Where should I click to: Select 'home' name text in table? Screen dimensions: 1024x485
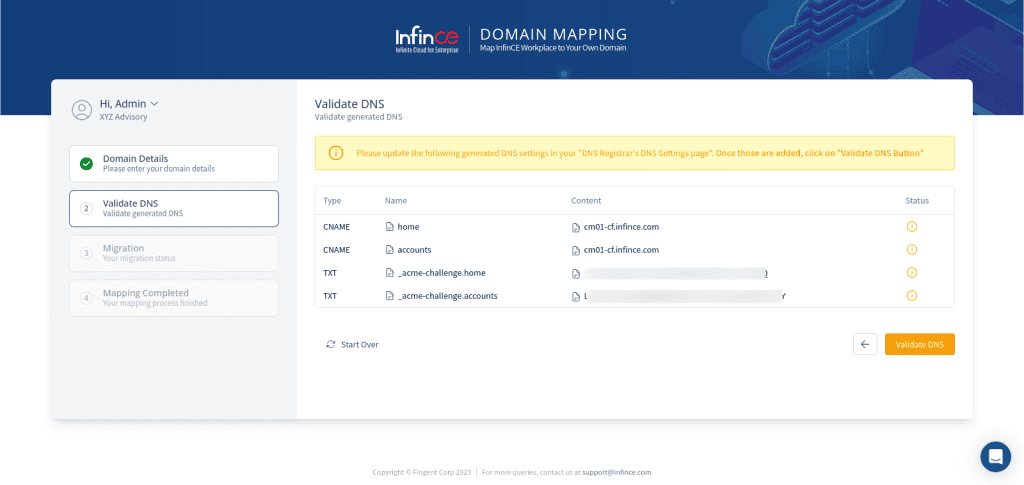[x=408, y=227]
